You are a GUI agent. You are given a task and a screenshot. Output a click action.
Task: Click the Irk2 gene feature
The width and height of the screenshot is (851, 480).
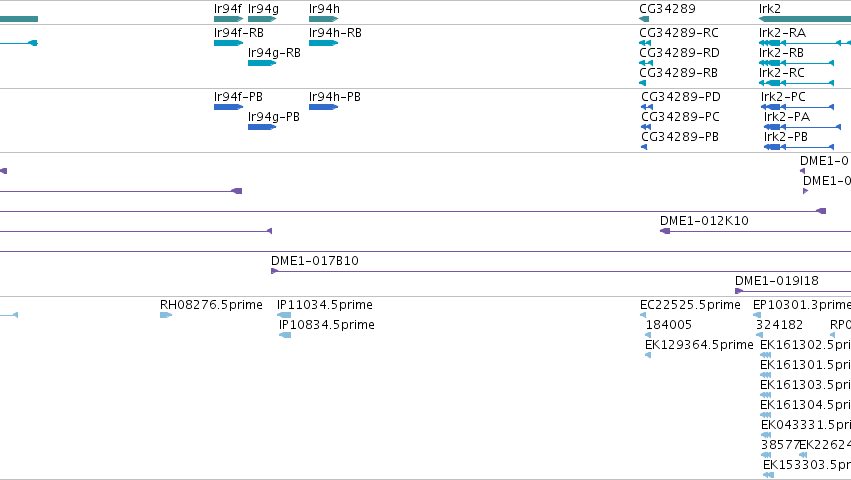tap(805, 19)
